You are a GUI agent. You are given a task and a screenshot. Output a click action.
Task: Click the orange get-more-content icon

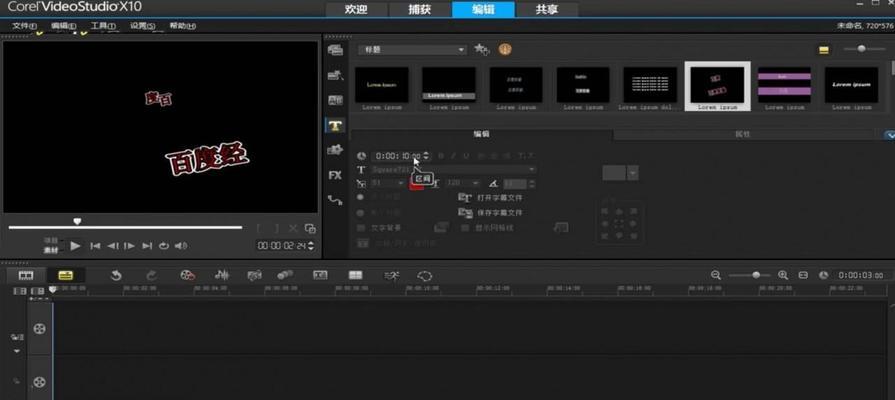click(x=505, y=50)
